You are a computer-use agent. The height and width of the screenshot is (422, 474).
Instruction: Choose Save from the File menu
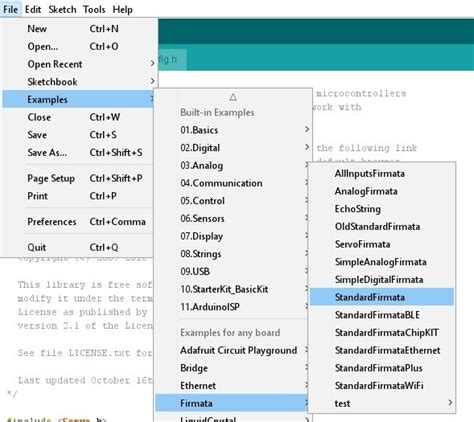78,135
